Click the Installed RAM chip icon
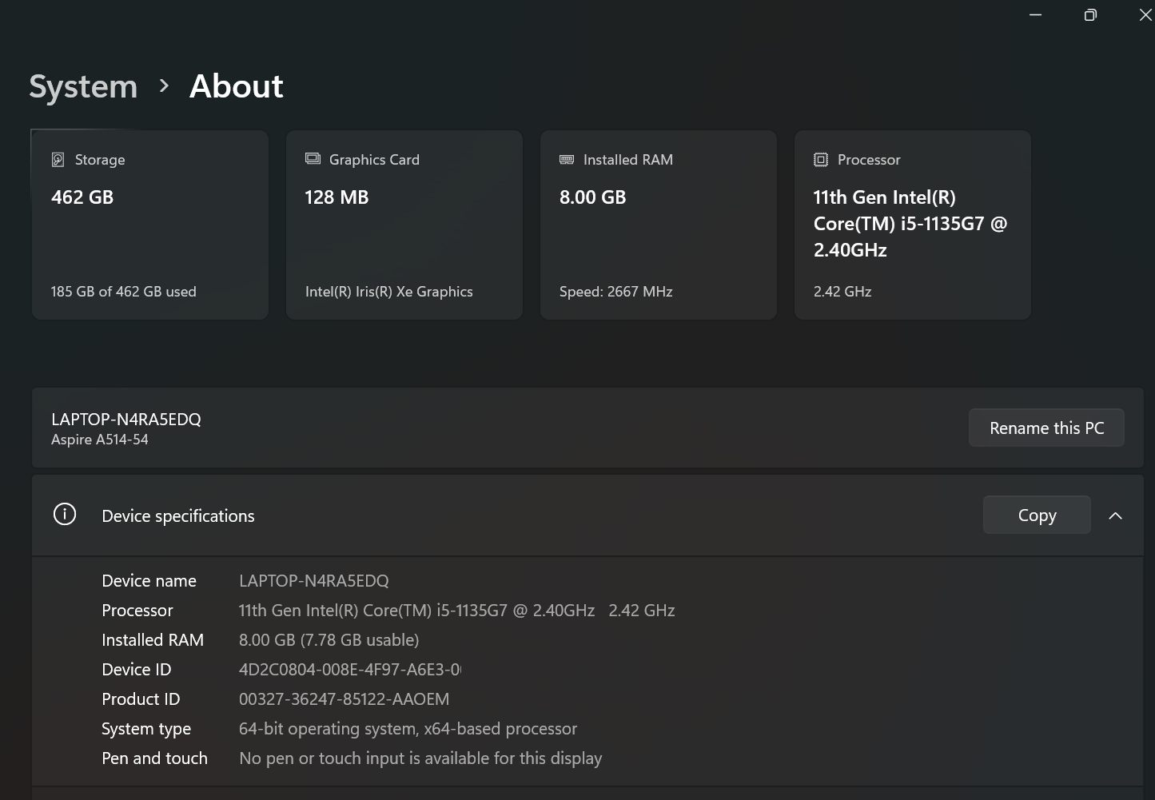This screenshot has height=800, width=1155. [x=566, y=159]
